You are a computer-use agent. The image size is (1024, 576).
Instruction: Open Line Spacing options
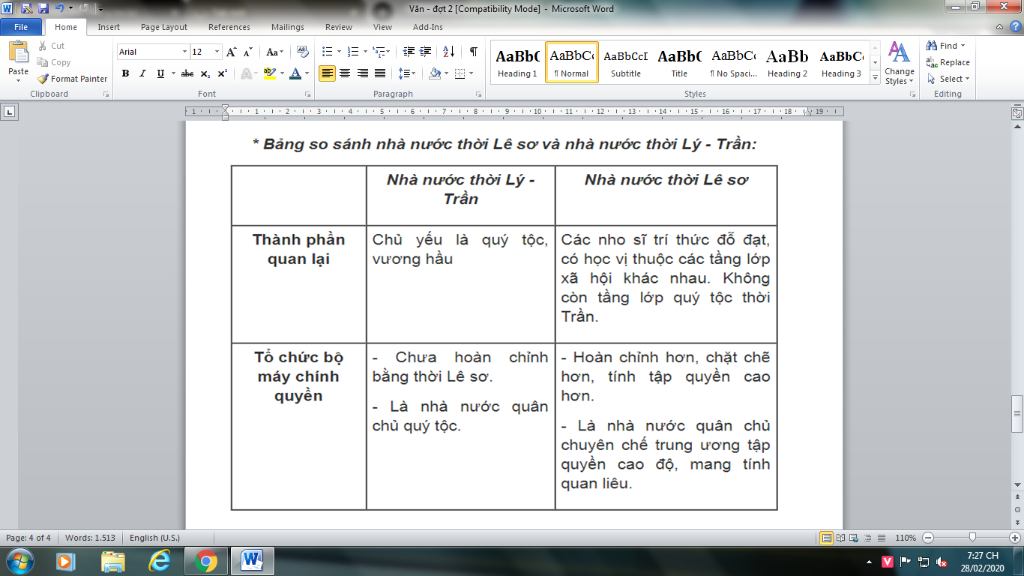point(404,73)
